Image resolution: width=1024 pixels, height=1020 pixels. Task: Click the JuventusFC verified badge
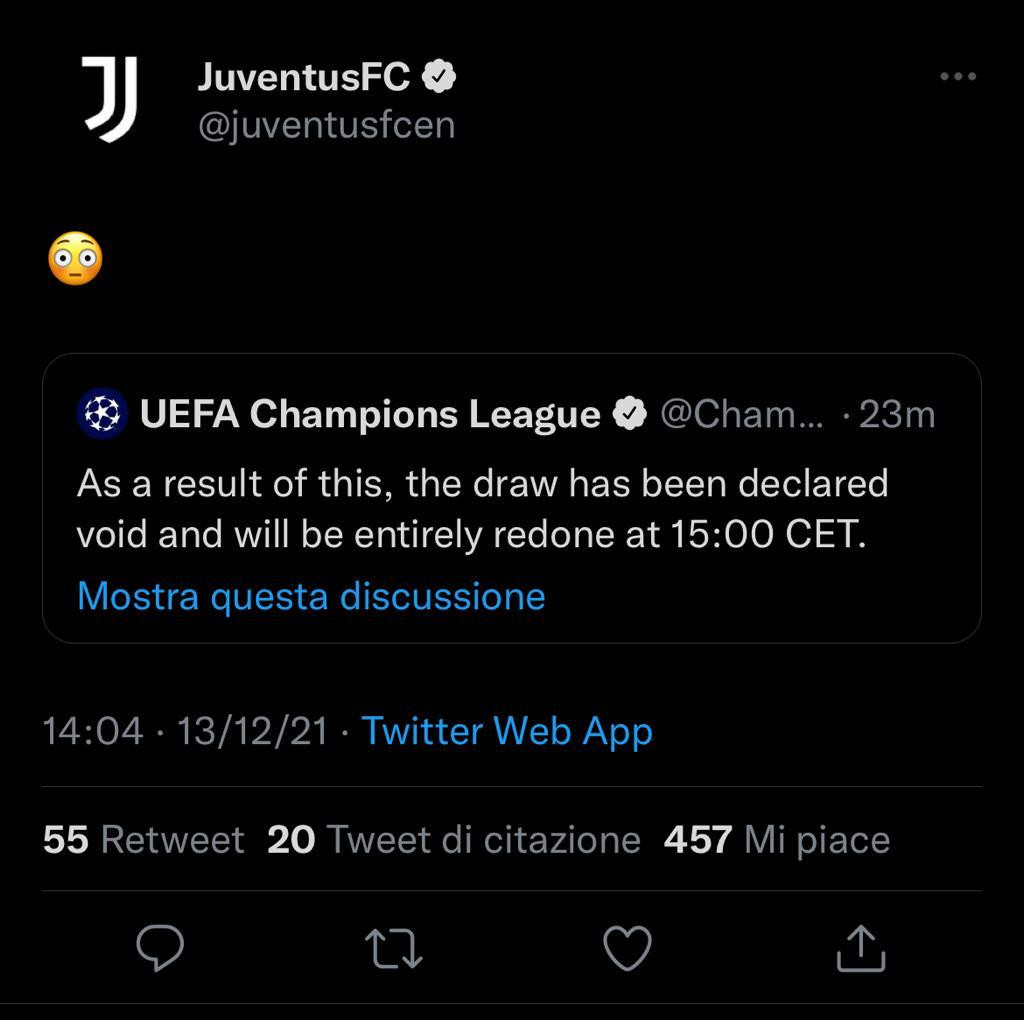point(439,77)
